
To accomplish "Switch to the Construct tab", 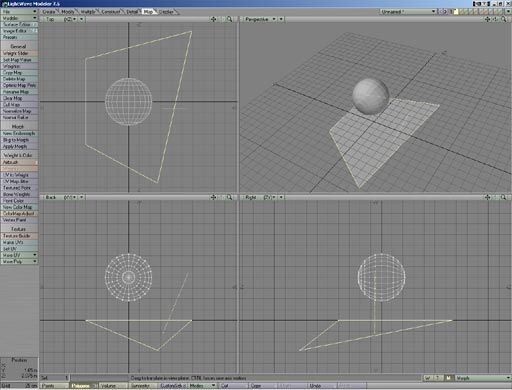I will pyautogui.click(x=111, y=12).
